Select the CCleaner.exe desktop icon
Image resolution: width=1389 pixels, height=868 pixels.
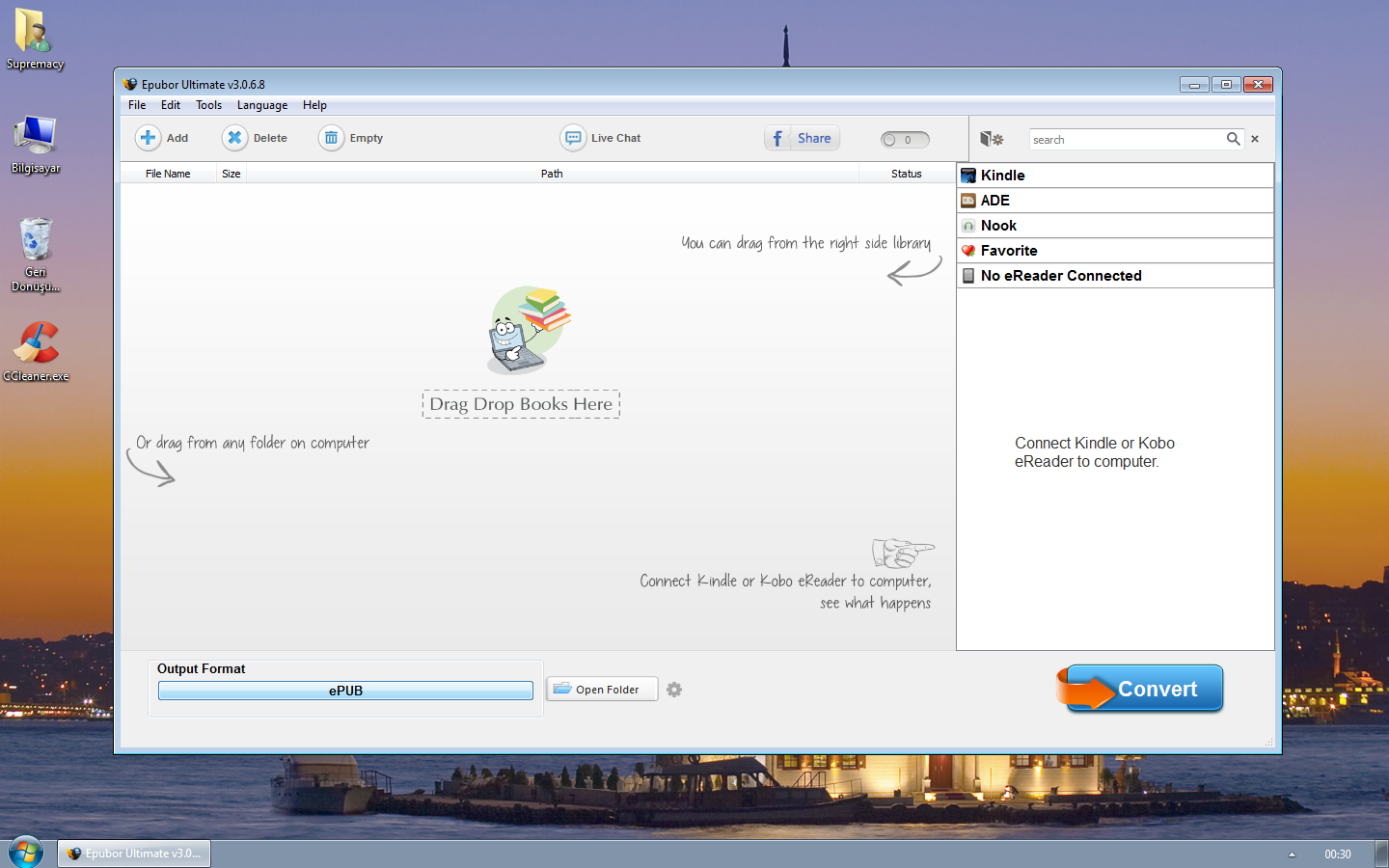pos(36,351)
